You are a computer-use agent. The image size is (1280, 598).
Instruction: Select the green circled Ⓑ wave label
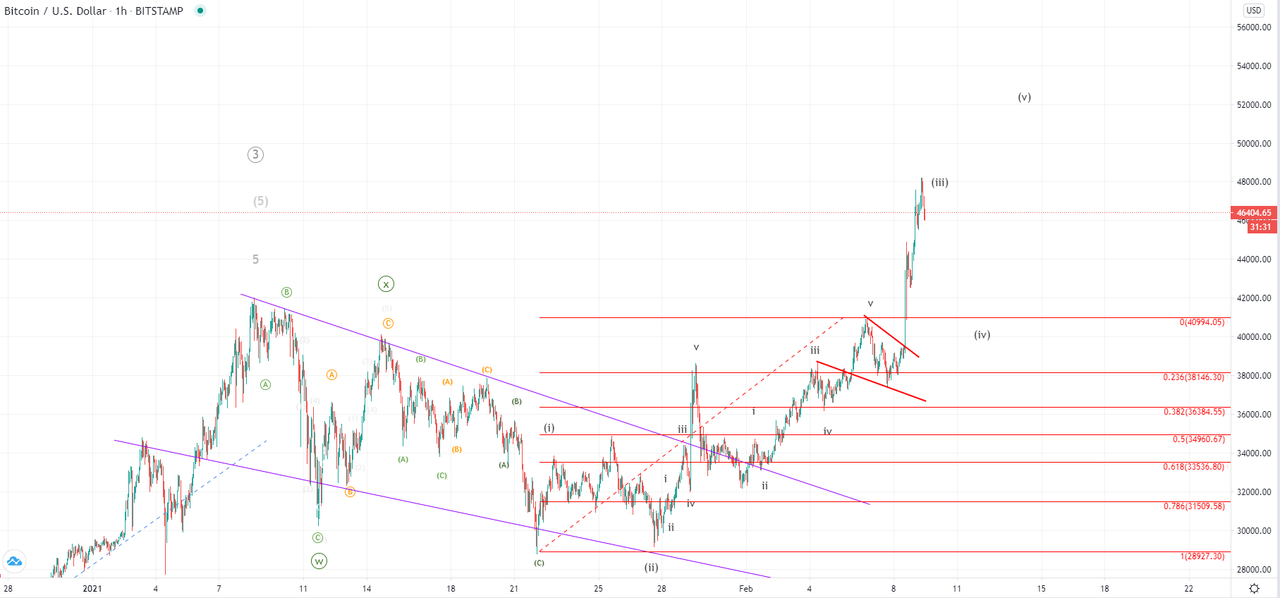point(286,292)
